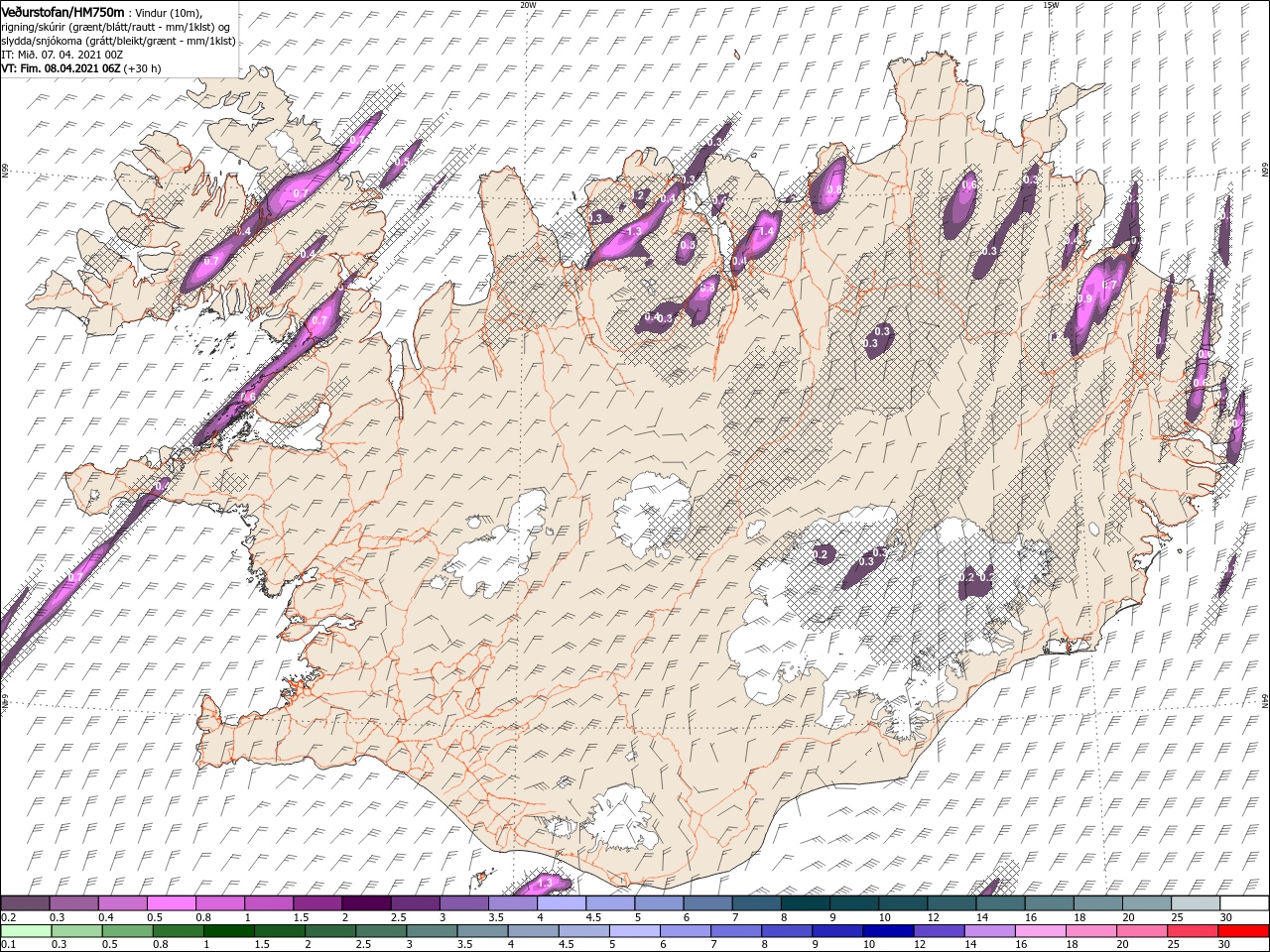Viewport: 1270px width, 952px height.
Task: Select lower legend swatch between 2 and 2.5
Action: 331,931
